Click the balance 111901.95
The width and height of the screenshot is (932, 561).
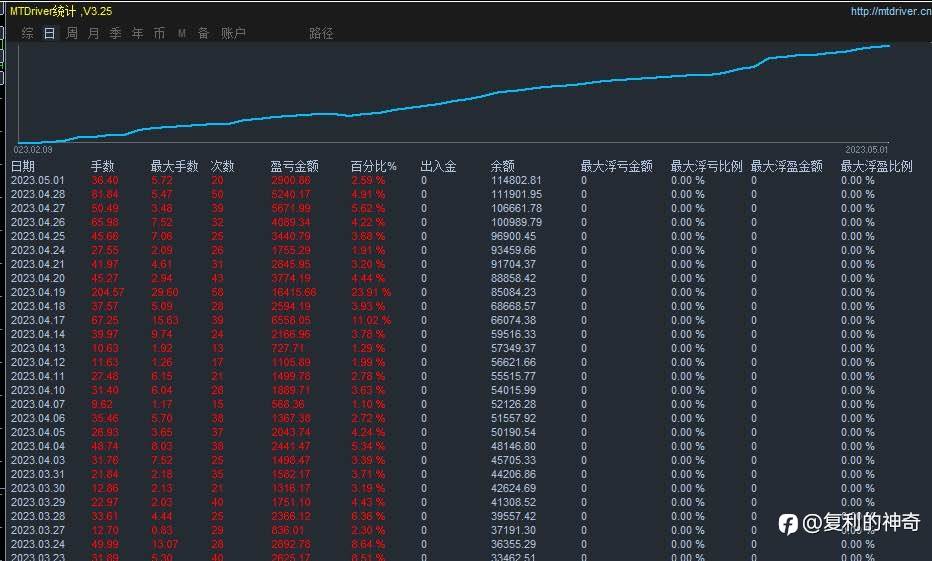[516, 194]
